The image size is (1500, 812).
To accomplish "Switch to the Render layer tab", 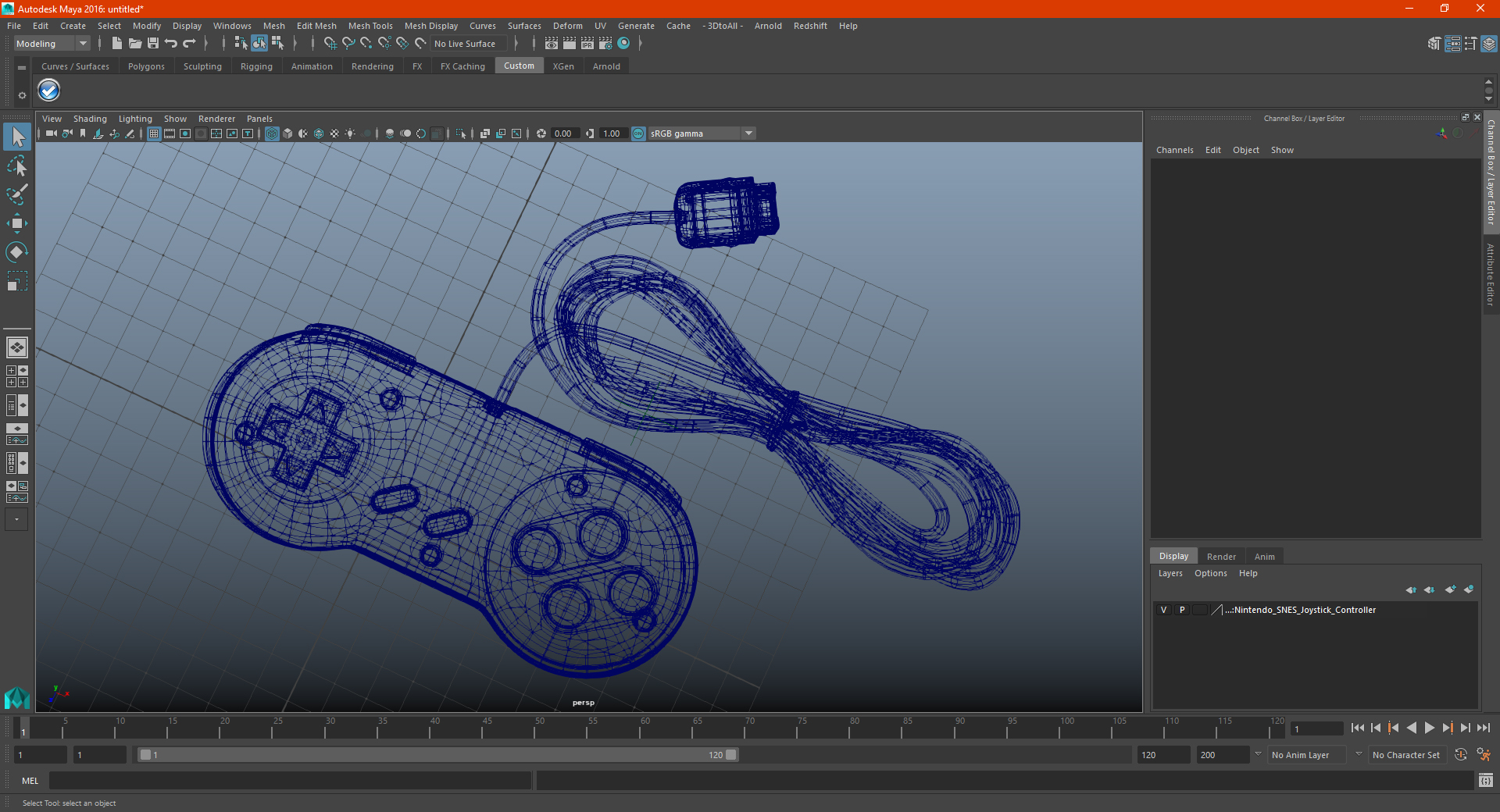I will coord(1221,557).
